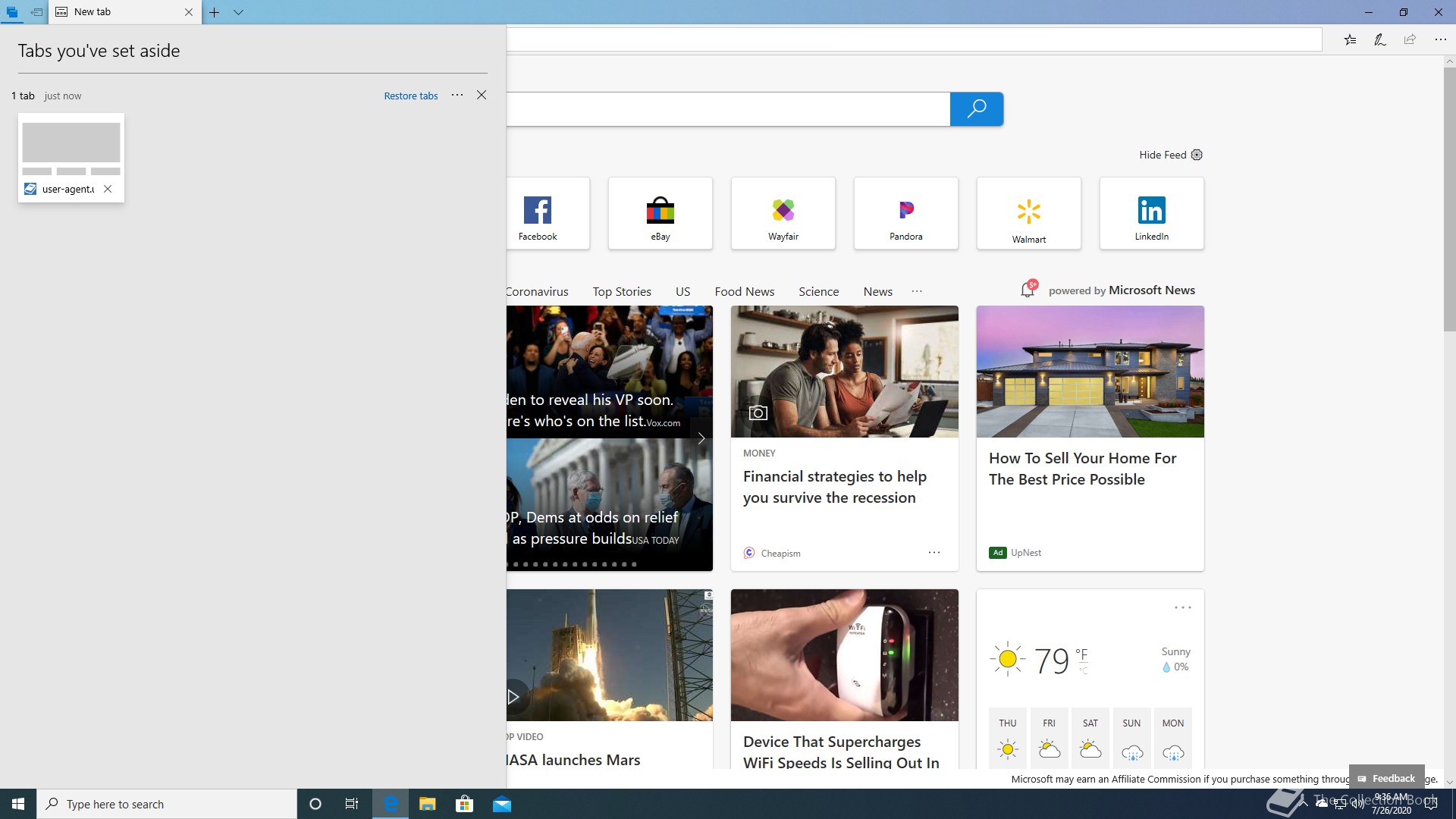Select the Food News feed tab
This screenshot has width=1456, height=819.
coord(745,291)
